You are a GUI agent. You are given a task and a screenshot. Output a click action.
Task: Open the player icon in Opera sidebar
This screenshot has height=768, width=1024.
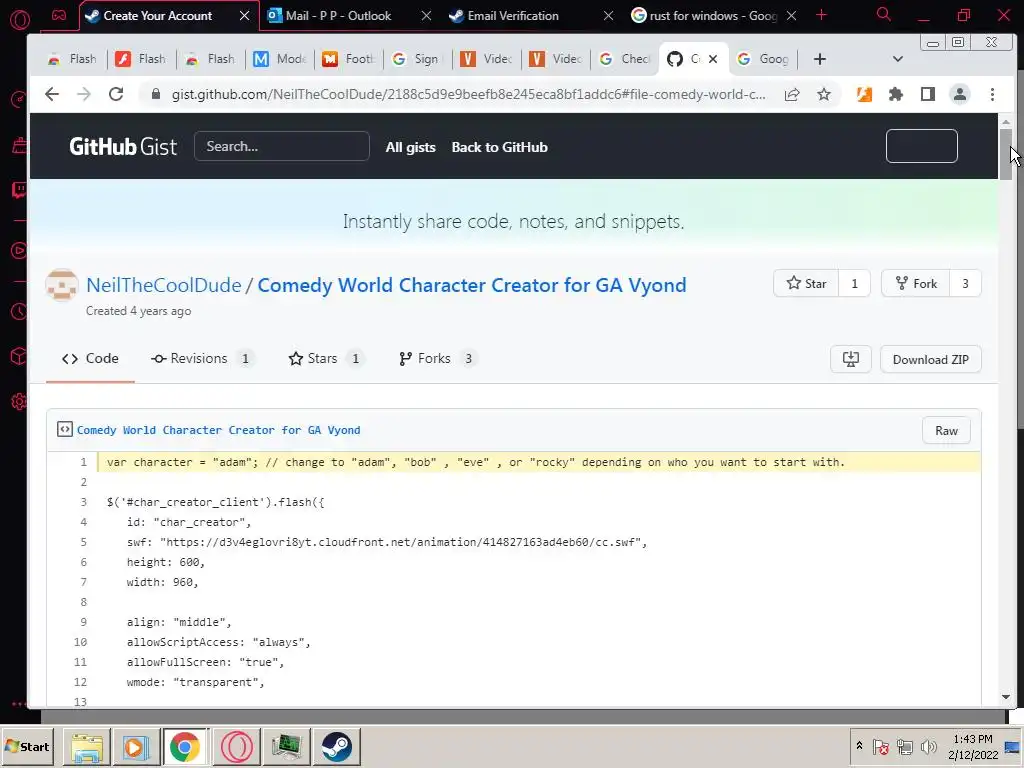pyautogui.click(x=19, y=250)
